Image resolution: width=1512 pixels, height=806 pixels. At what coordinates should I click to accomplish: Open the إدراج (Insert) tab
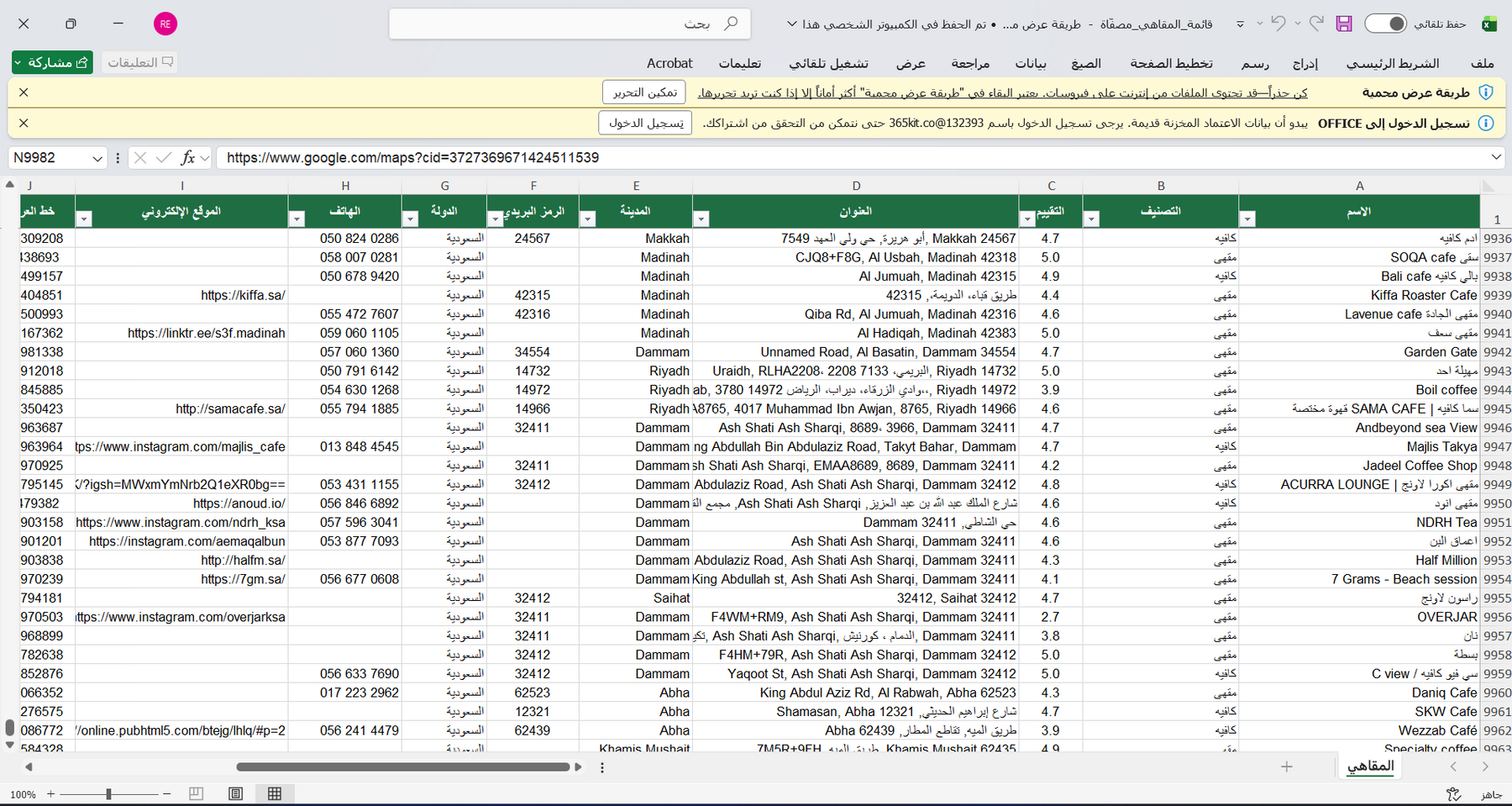point(1305,63)
